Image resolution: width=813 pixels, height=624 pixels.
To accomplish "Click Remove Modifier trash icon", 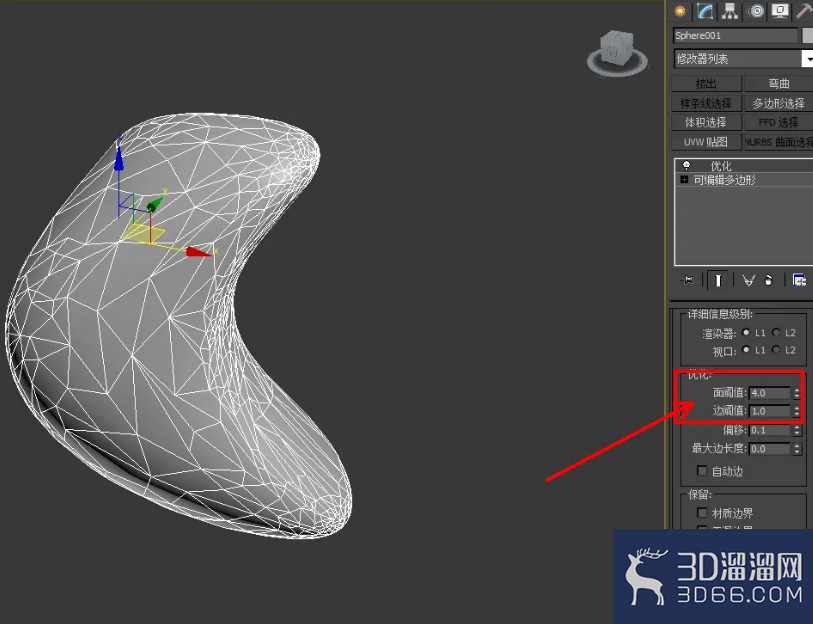I will coord(769,280).
